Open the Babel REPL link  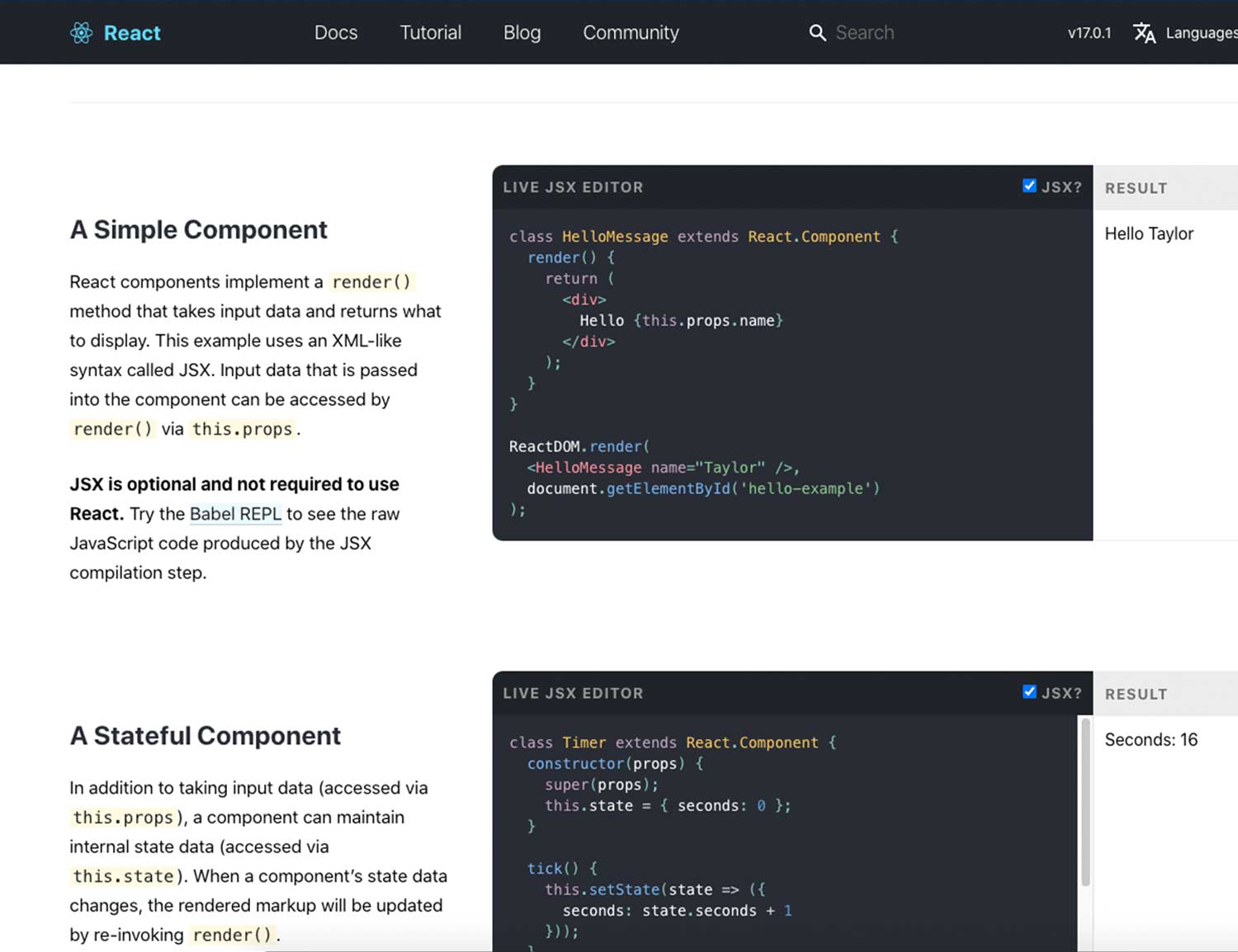(236, 514)
